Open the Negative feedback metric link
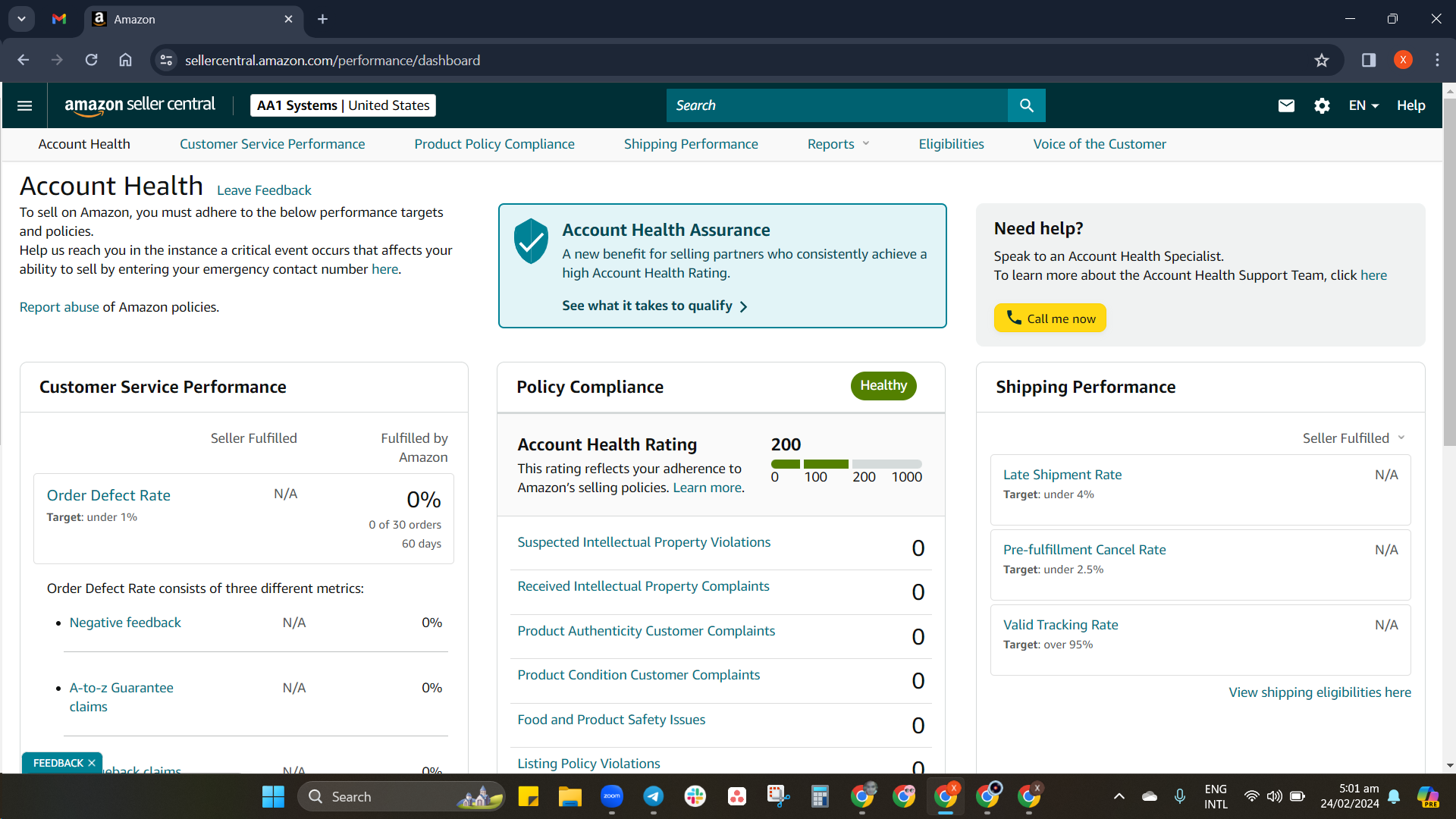 pos(125,623)
